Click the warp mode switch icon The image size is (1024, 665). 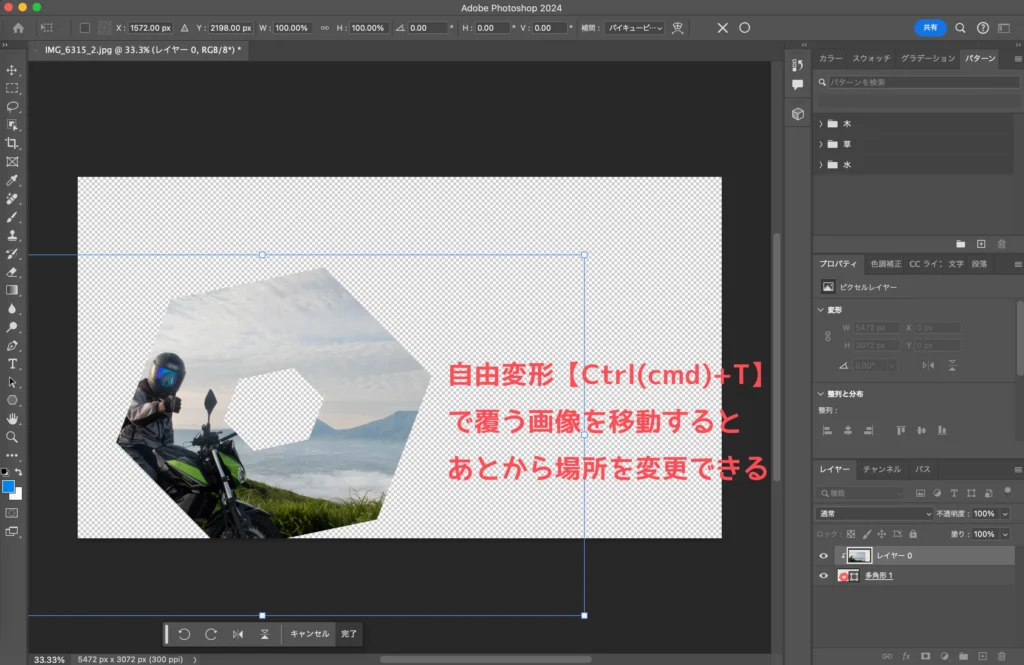[x=679, y=28]
